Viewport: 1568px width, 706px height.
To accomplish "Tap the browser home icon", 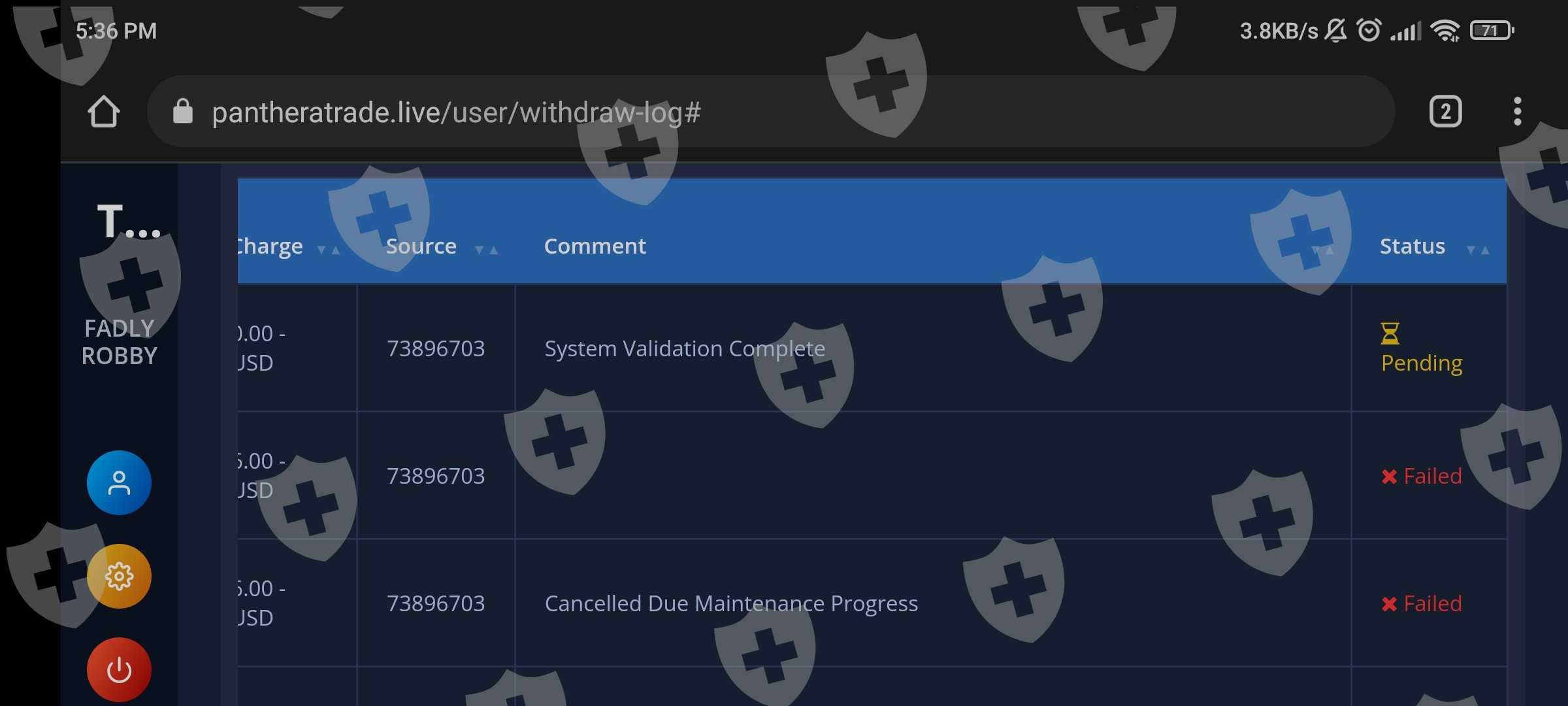I will 103,112.
